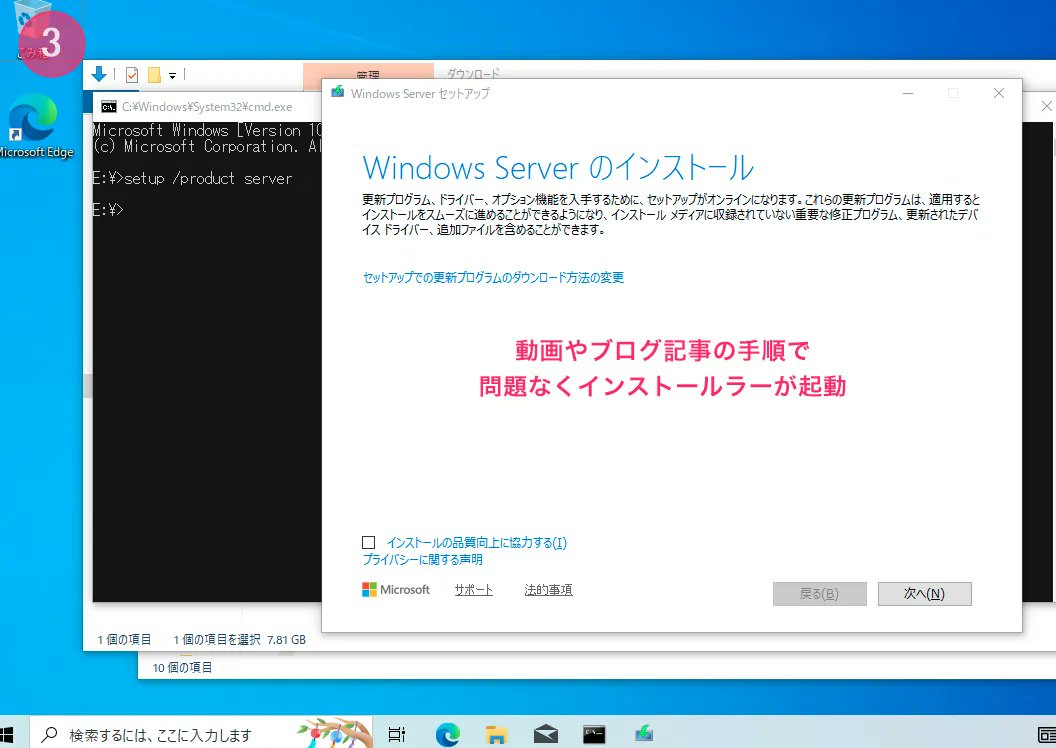Open the プライバシーに関する声明 link
The height and width of the screenshot is (748, 1056).
[x=422, y=560]
